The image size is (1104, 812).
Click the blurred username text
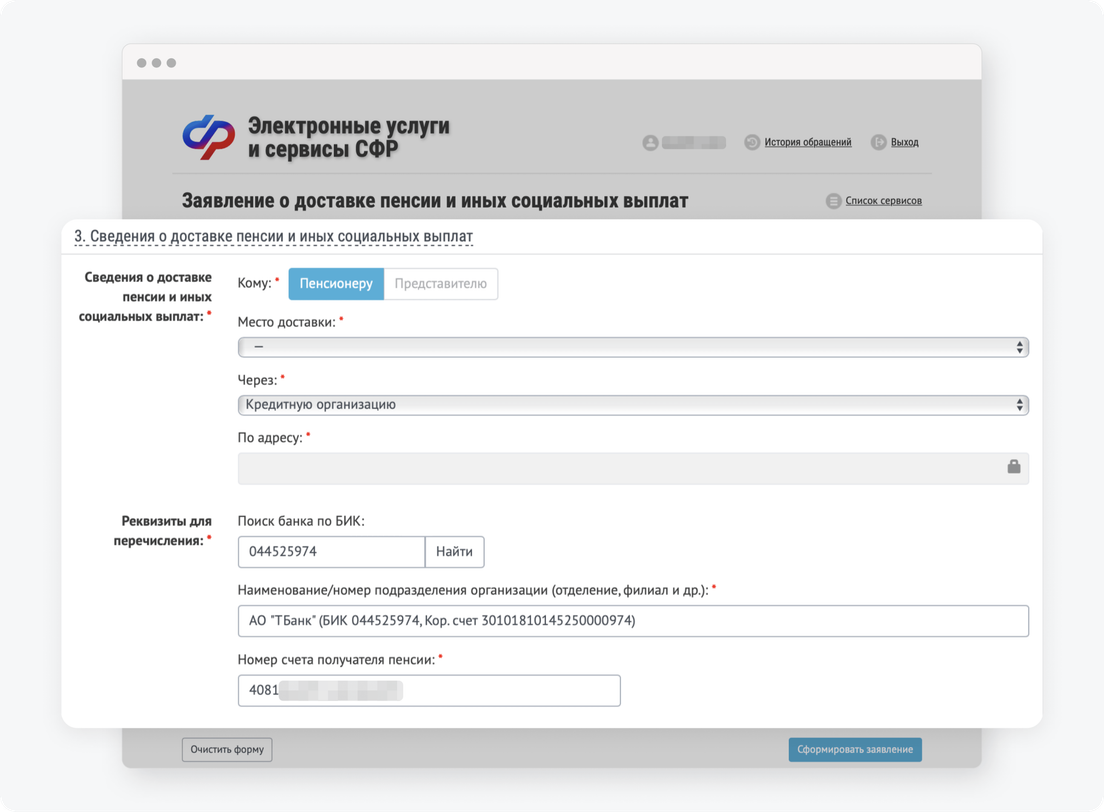[x=694, y=143]
